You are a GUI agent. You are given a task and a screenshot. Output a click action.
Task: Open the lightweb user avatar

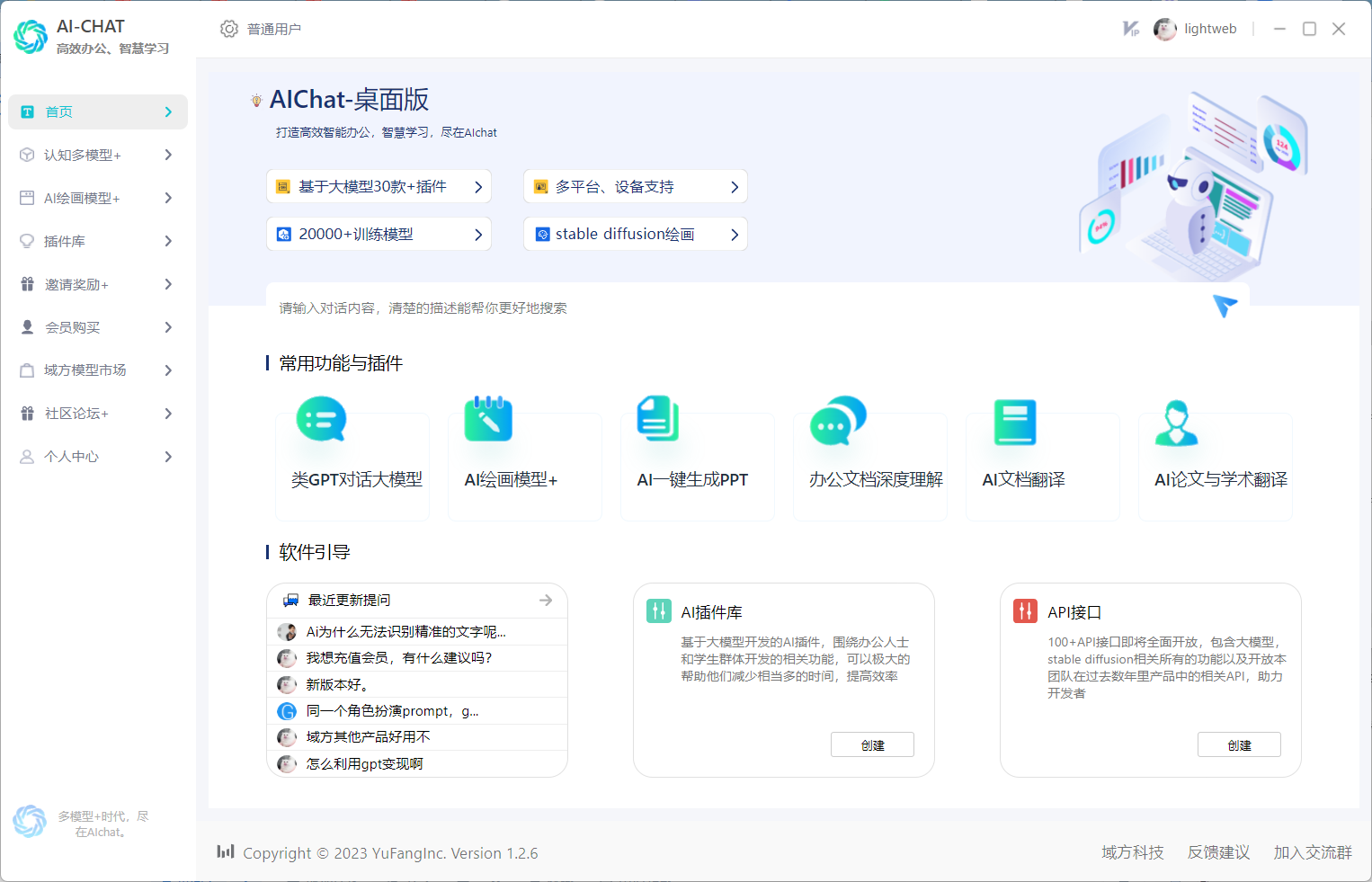[1165, 29]
